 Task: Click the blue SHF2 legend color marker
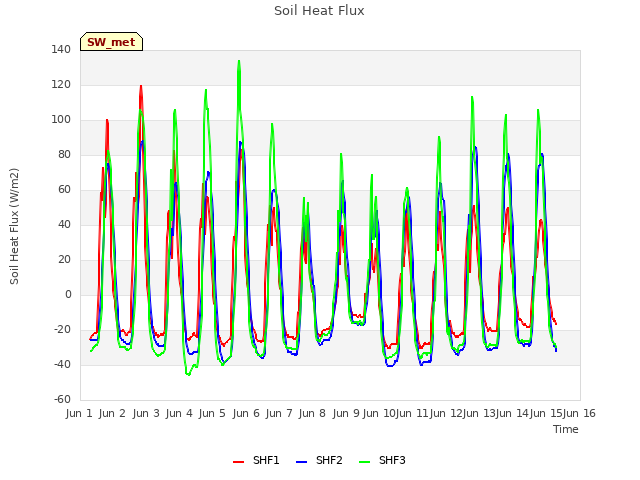[x=301, y=461]
